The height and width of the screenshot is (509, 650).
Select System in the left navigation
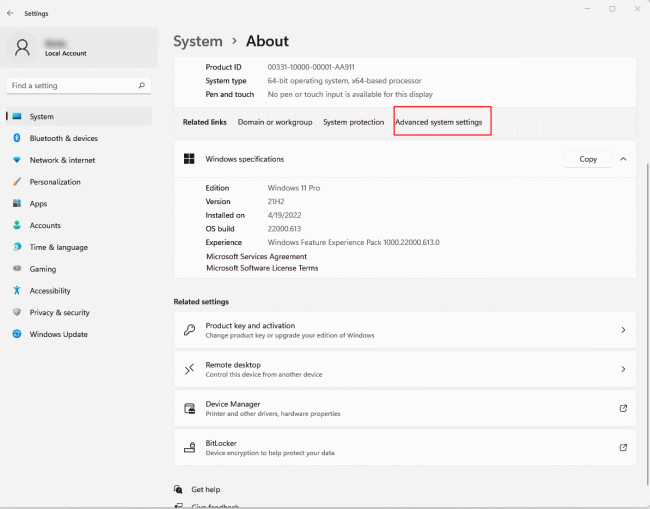pyautogui.click(x=42, y=117)
